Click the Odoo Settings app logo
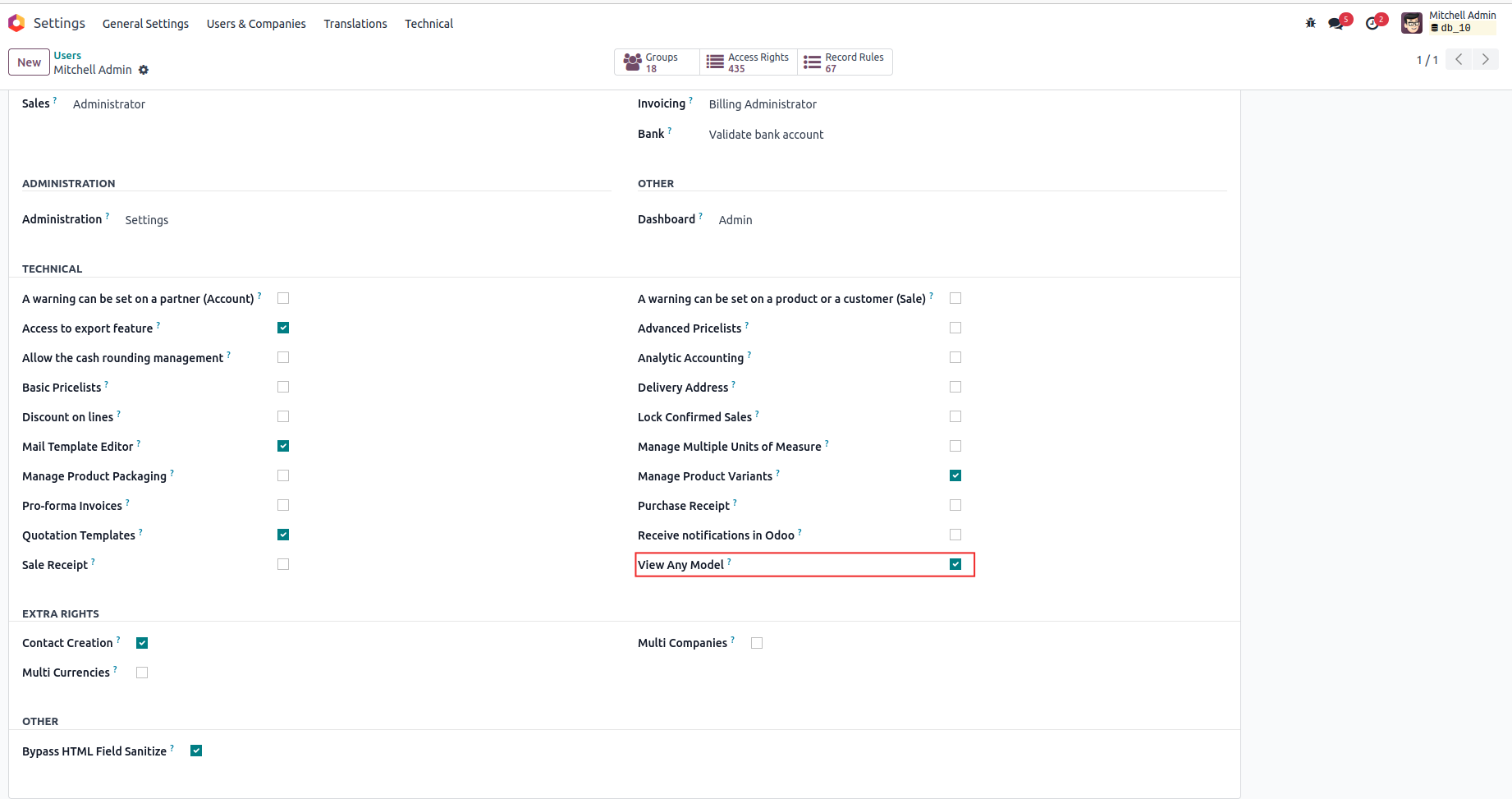Screen dimensions: 1512x799 point(16,24)
